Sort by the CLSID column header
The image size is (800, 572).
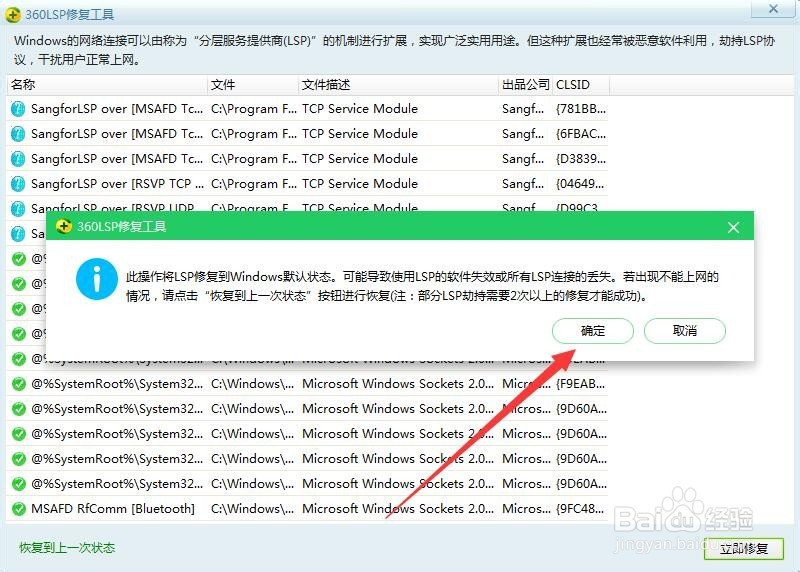pyautogui.click(x=581, y=85)
